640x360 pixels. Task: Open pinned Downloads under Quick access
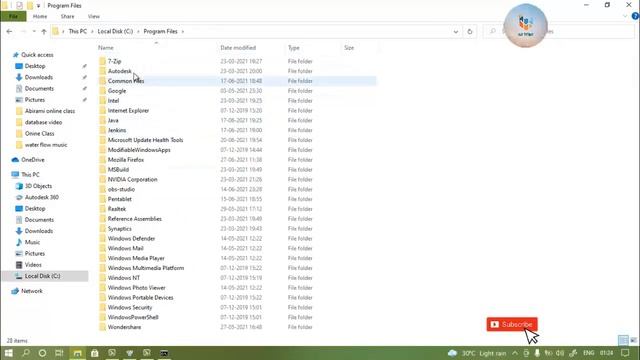[x=39, y=77]
